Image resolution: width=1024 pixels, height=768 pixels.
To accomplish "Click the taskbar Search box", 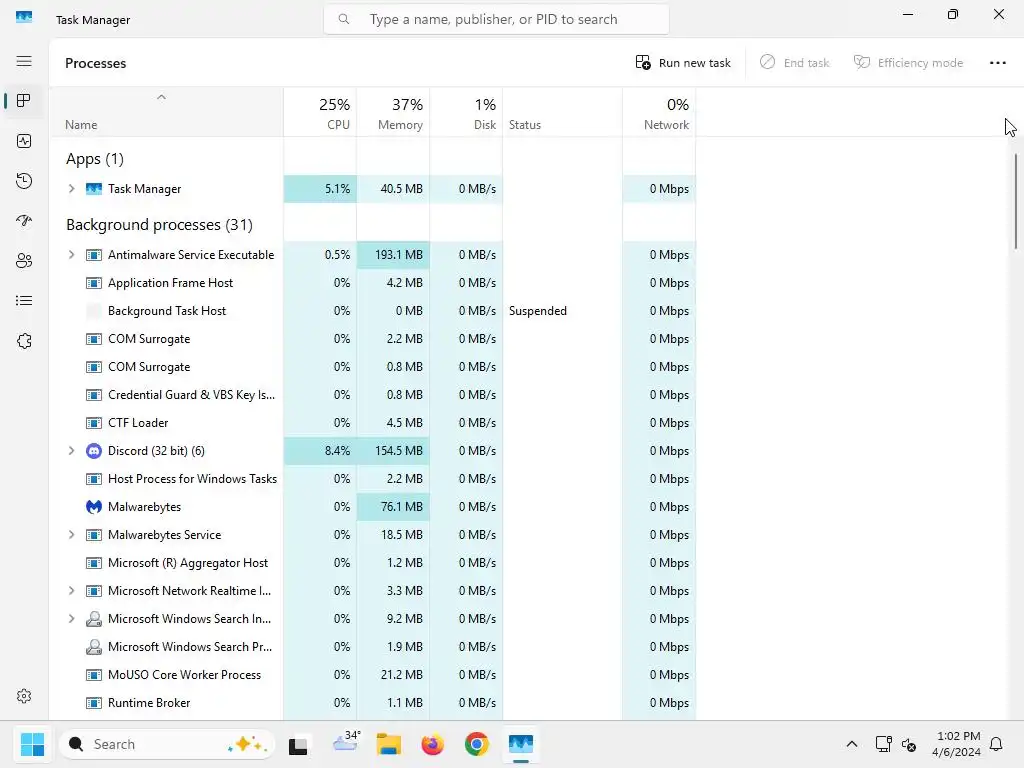I will tap(167, 744).
